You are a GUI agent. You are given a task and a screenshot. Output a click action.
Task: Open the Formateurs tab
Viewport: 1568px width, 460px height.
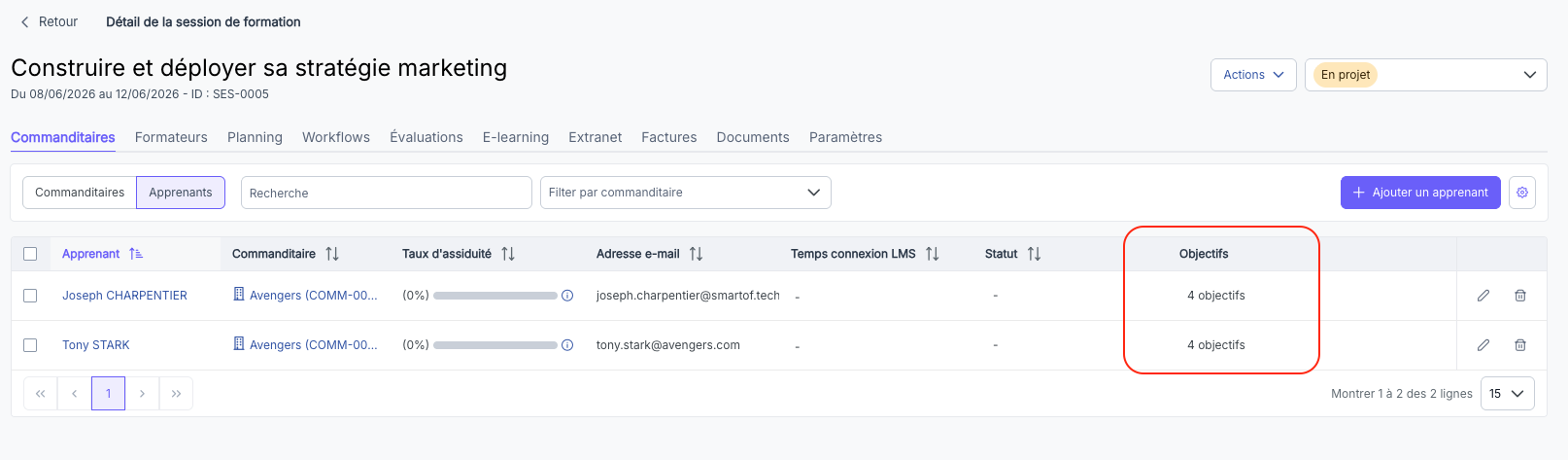click(x=171, y=137)
